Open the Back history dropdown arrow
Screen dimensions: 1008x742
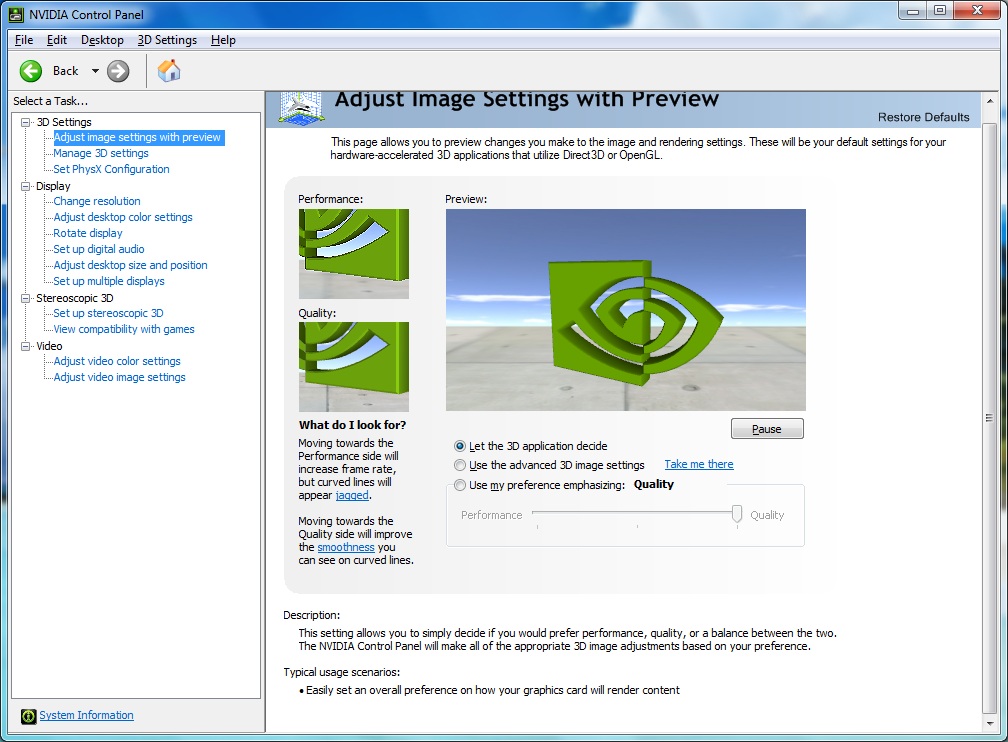[95, 71]
